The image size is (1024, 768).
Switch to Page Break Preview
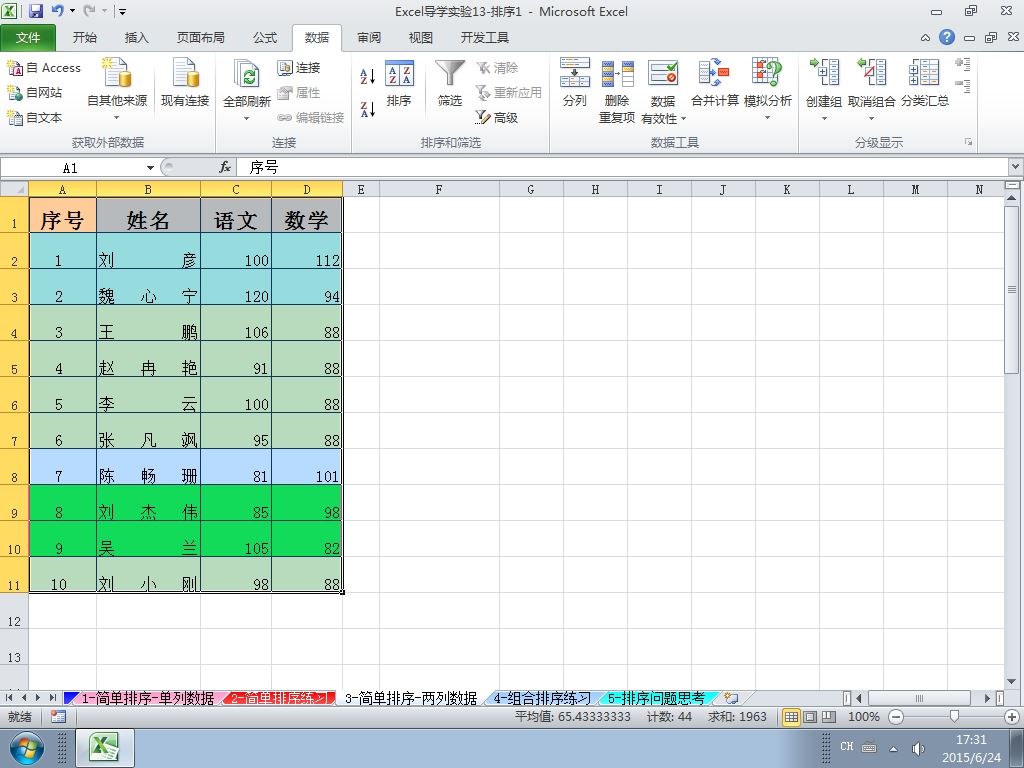pyautogui.click(x=829, y=716)
